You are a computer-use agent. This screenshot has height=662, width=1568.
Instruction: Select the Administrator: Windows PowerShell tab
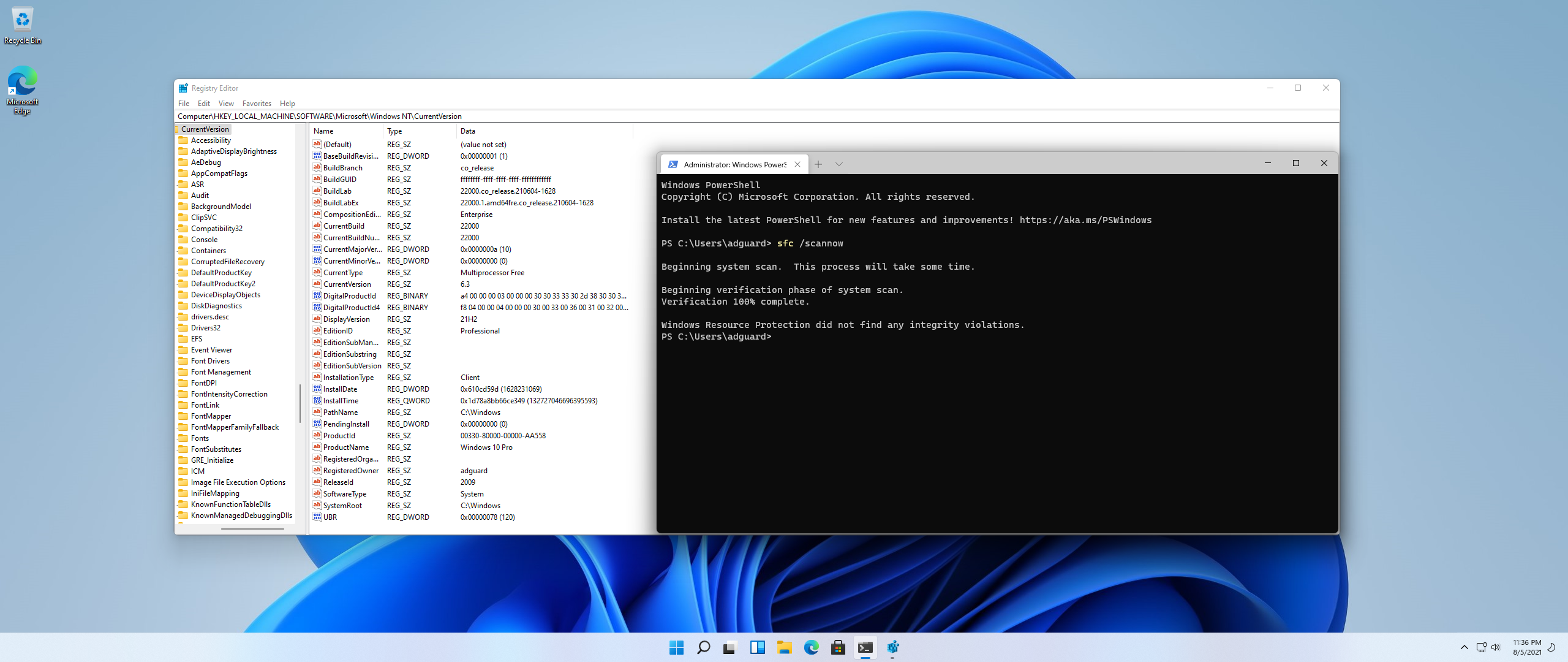[x=734, y=164]
